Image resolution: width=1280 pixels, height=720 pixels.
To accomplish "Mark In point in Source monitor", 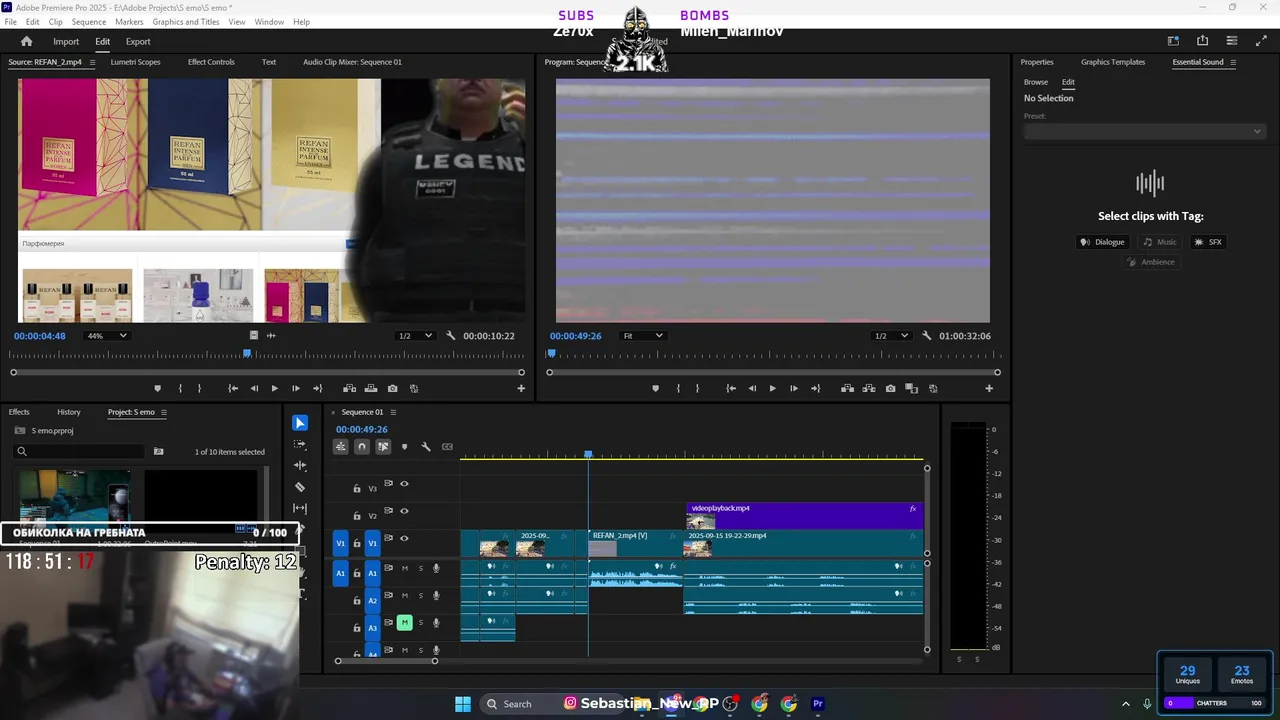I will click(180, 388).
